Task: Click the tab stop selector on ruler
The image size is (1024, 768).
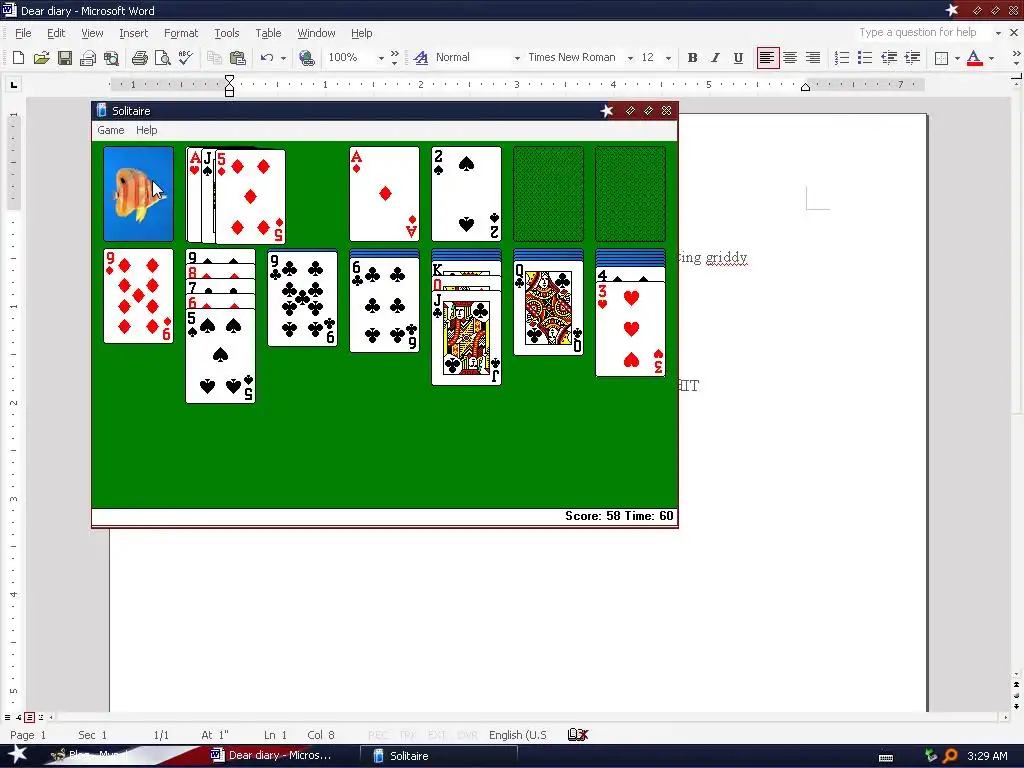Action: [x=14, y=84]
